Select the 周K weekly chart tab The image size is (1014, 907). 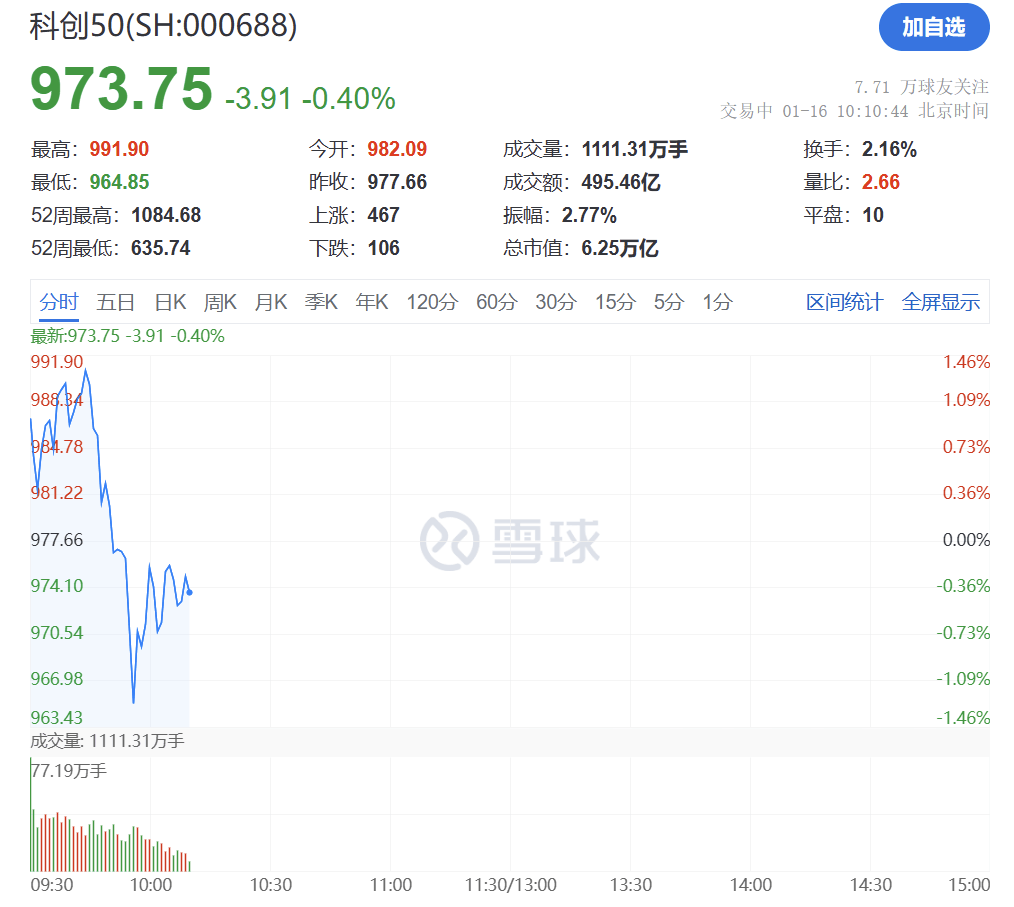(220, 301)
